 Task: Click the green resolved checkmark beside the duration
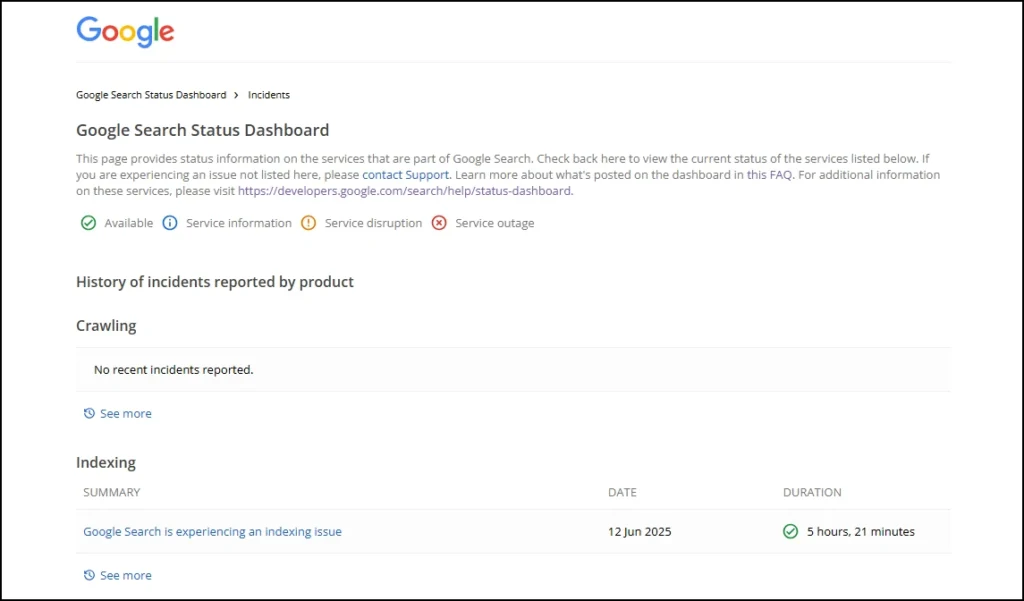pyautogui.click(x=791, y=532)
